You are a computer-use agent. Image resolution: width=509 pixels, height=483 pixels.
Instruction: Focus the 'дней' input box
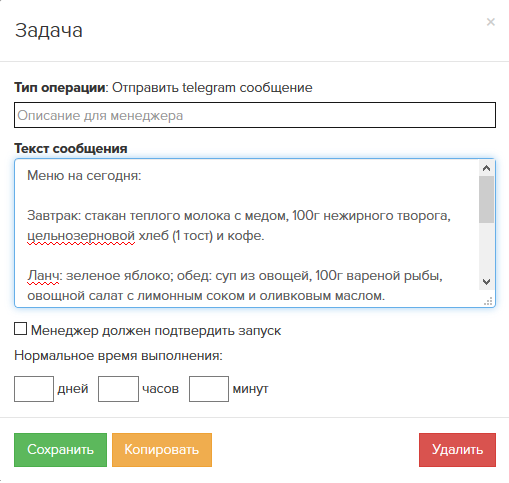[34, 389]
